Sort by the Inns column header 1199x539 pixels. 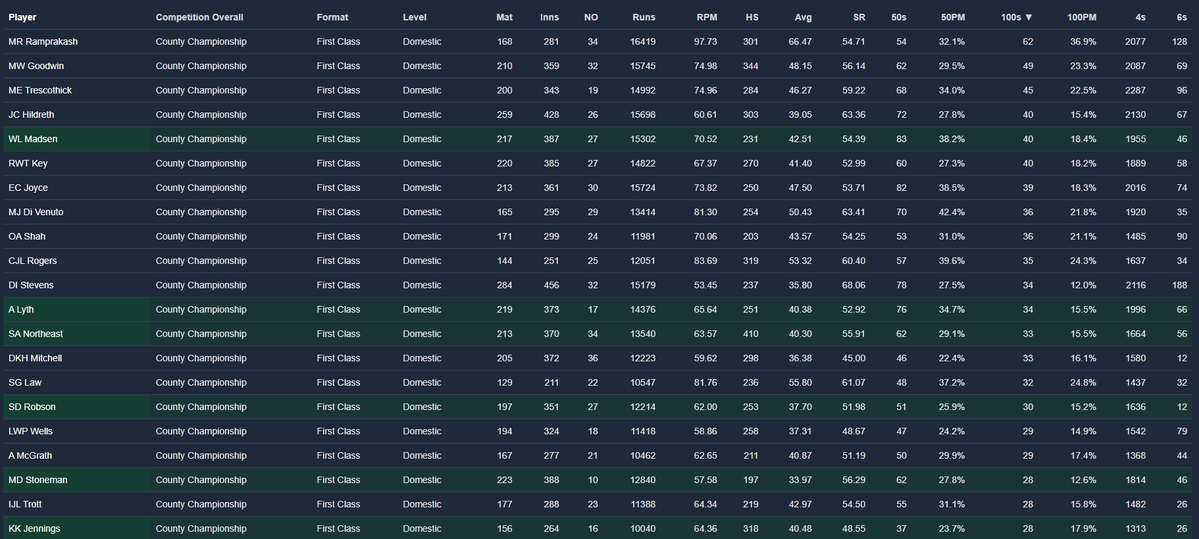pyautogui.click(x=549, y=17)
